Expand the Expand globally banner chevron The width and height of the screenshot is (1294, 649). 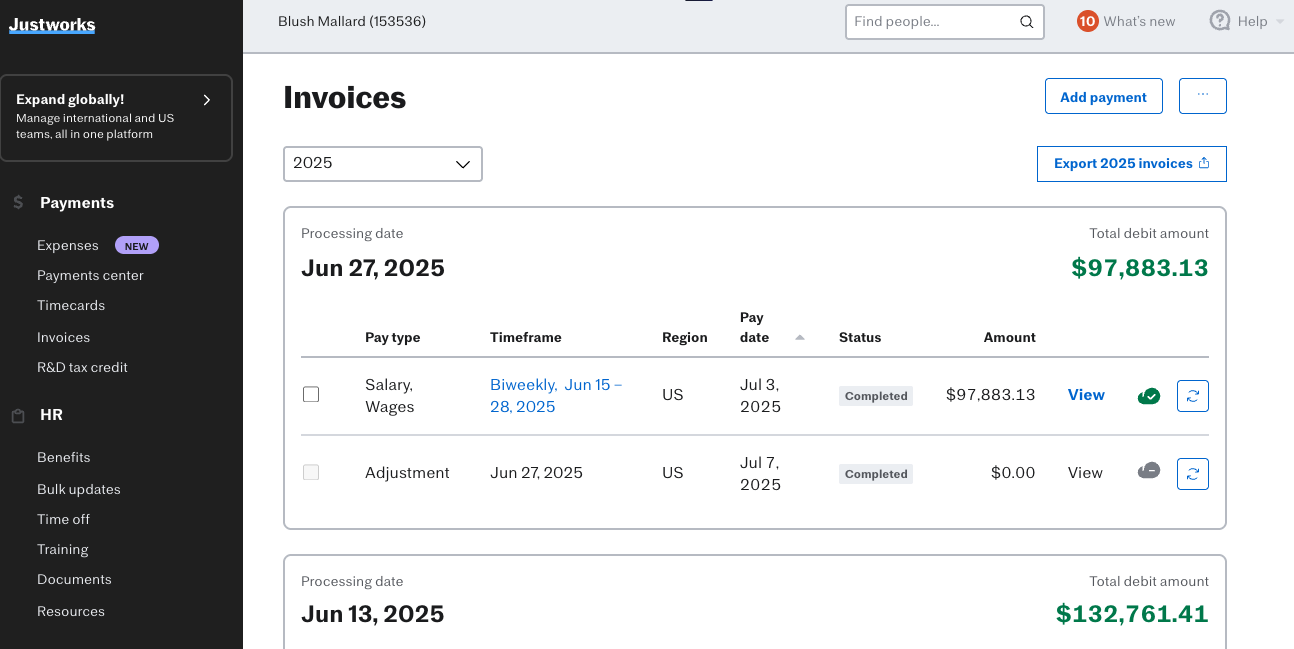(207, 100)
